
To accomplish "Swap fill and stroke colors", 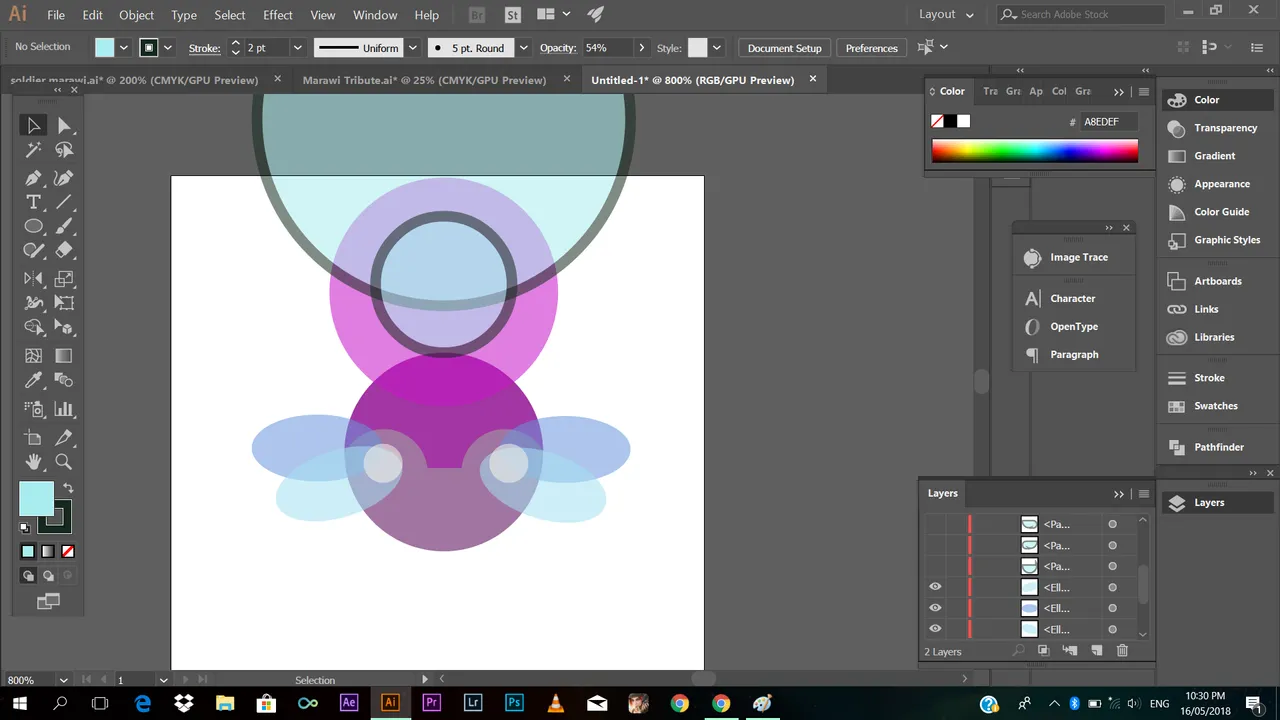I will click(68, 488).
